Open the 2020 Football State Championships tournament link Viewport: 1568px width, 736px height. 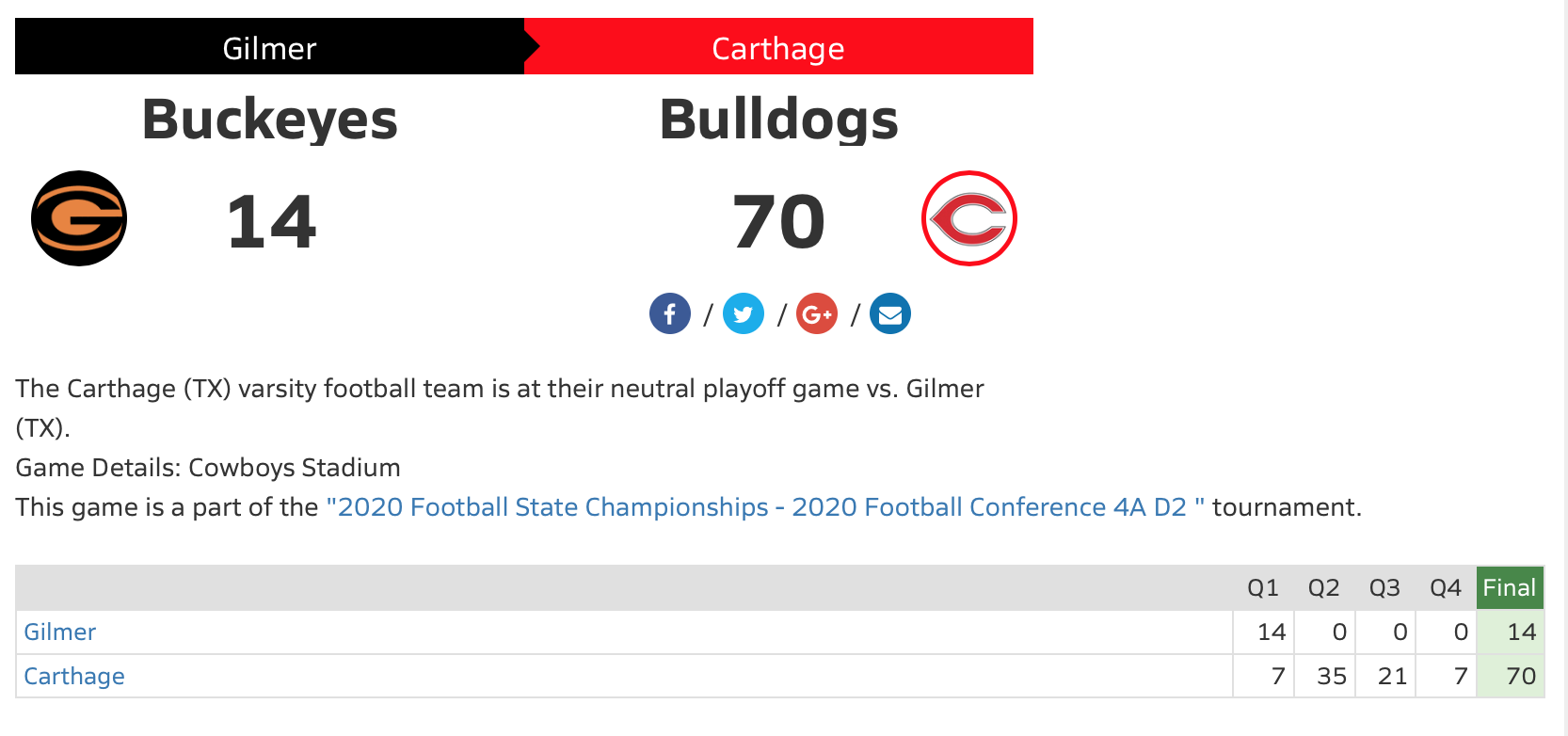[765, 507]
